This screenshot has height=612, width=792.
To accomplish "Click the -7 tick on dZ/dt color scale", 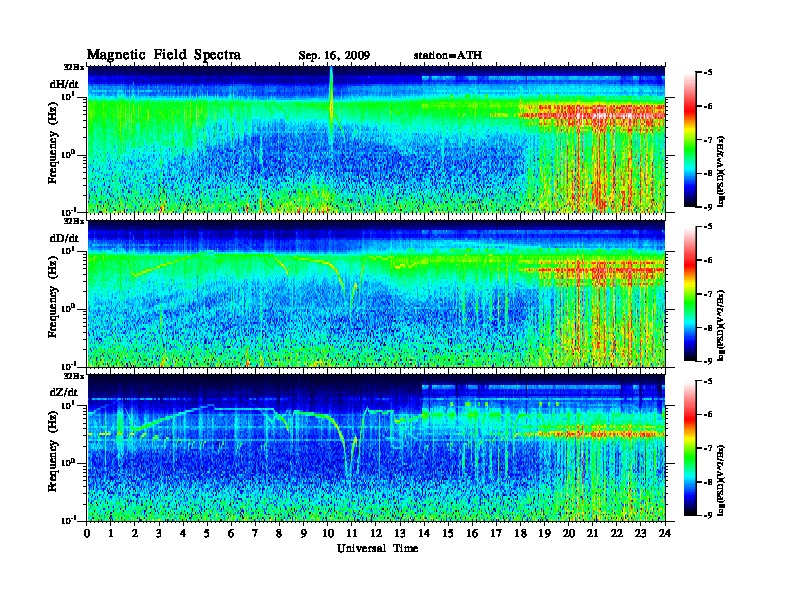I will pos(708,448).
